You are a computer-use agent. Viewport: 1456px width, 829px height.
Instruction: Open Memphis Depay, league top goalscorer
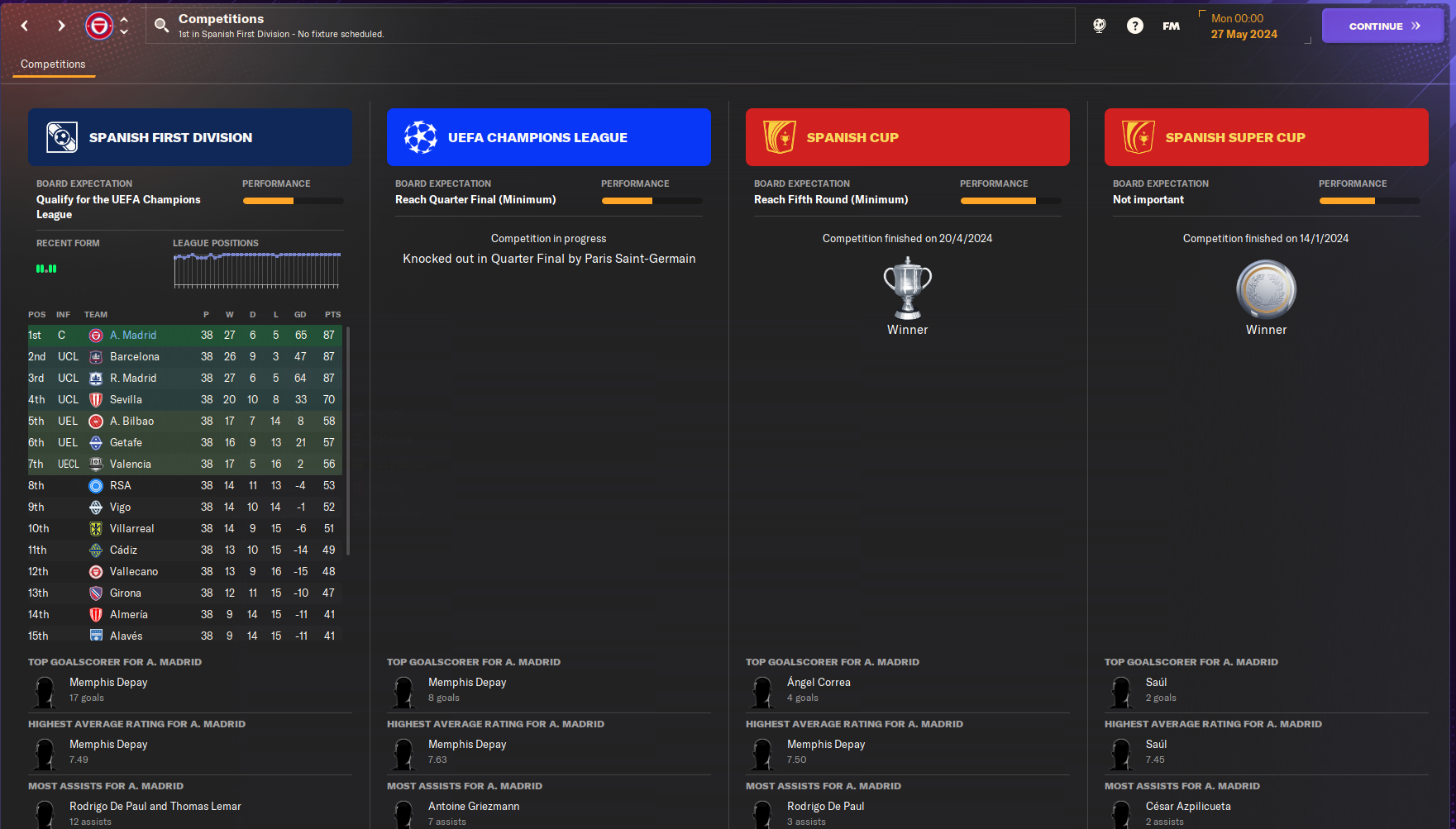click(108, 683)
